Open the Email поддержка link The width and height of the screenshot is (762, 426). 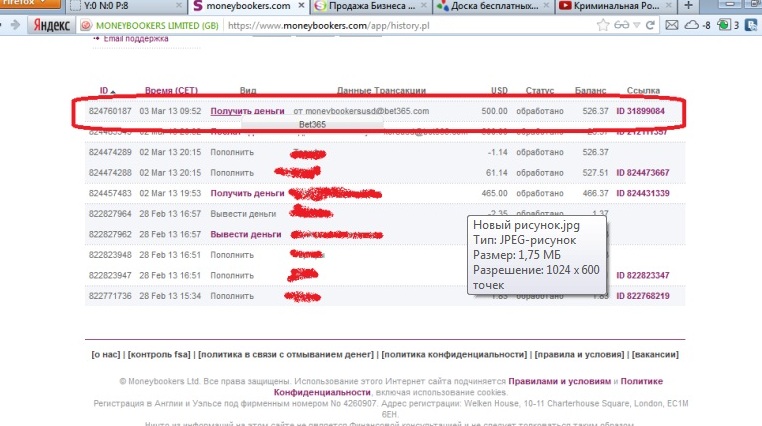(136, 38)
